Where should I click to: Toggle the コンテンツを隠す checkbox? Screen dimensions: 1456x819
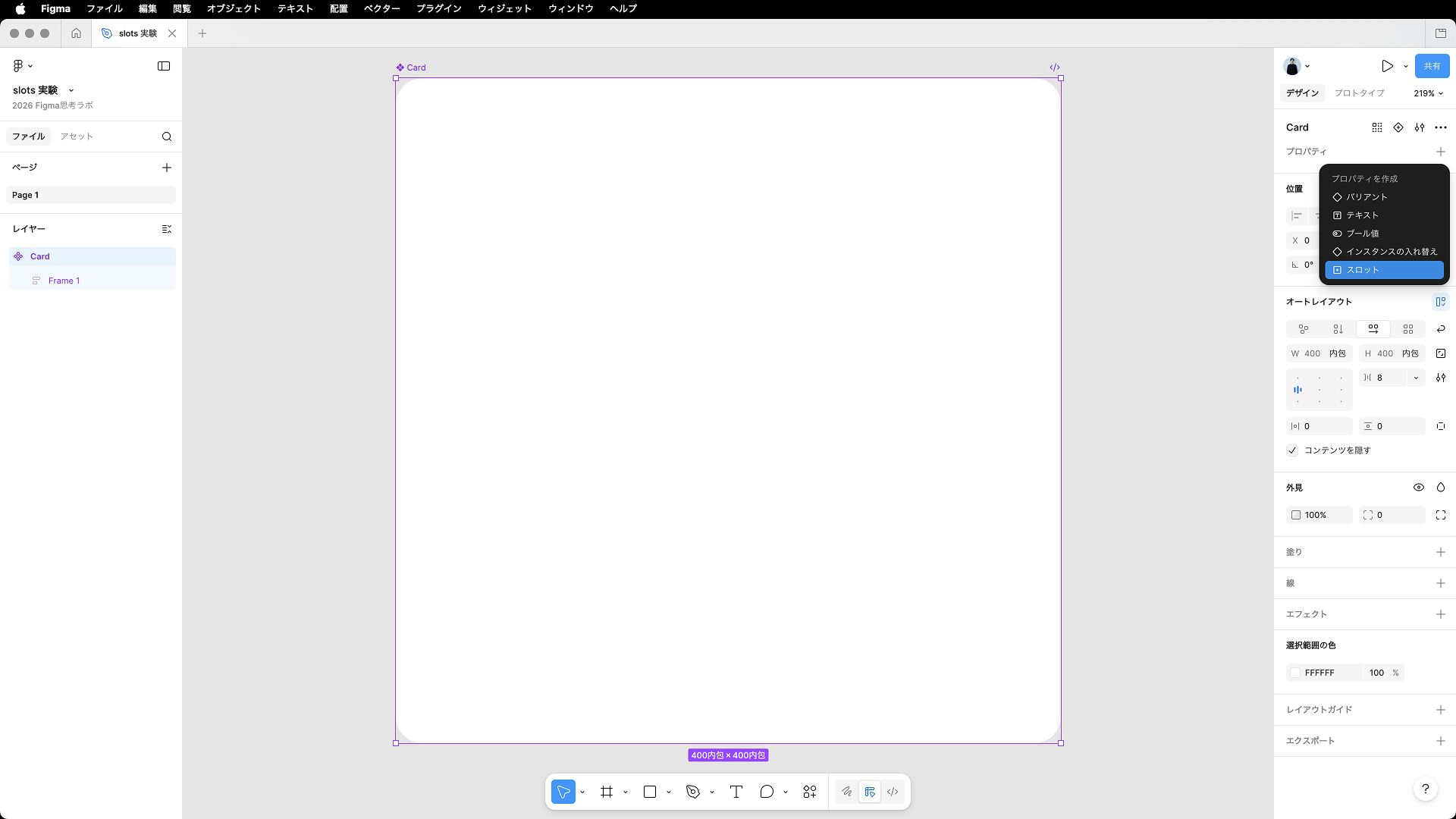(x=1293, y=450)
